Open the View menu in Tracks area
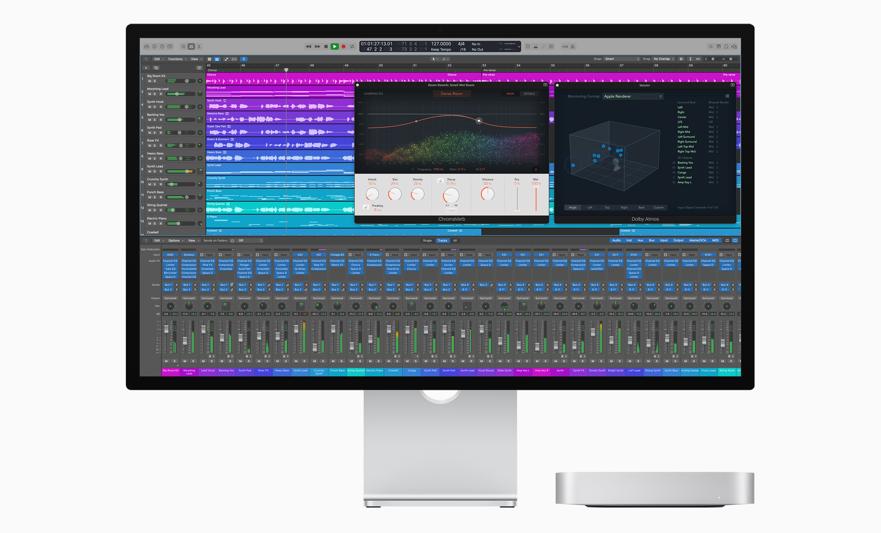This screenshot has height=533, width=881. point(194,59)
